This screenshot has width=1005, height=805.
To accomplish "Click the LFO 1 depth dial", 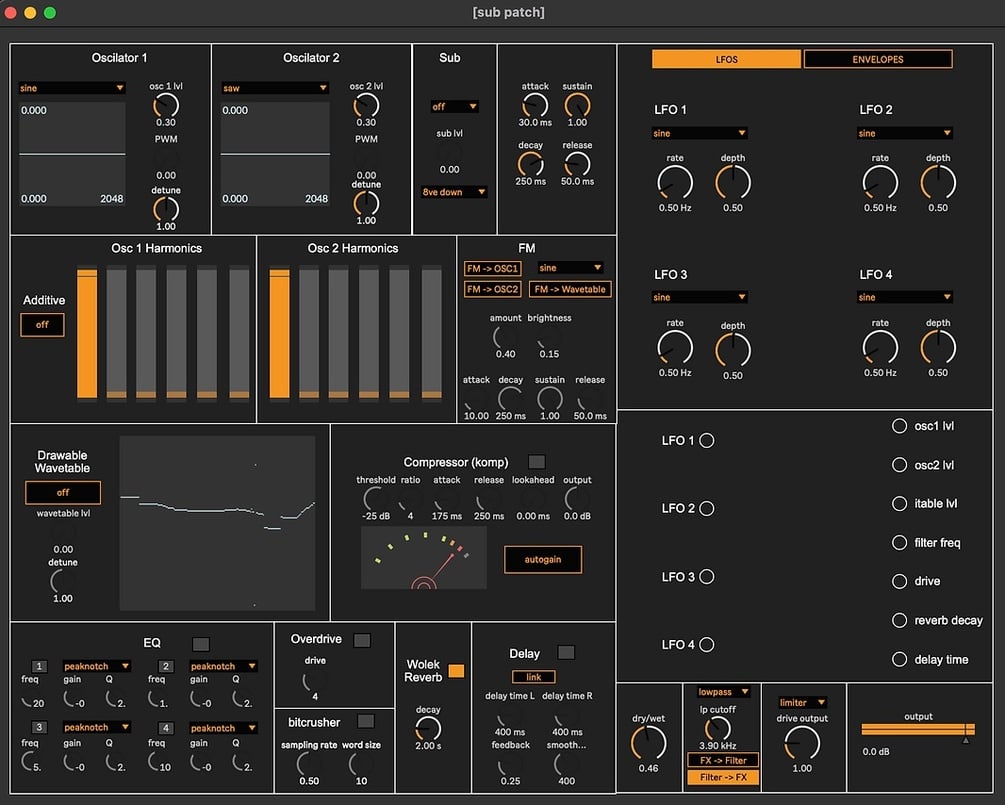I will click(733, 183).
